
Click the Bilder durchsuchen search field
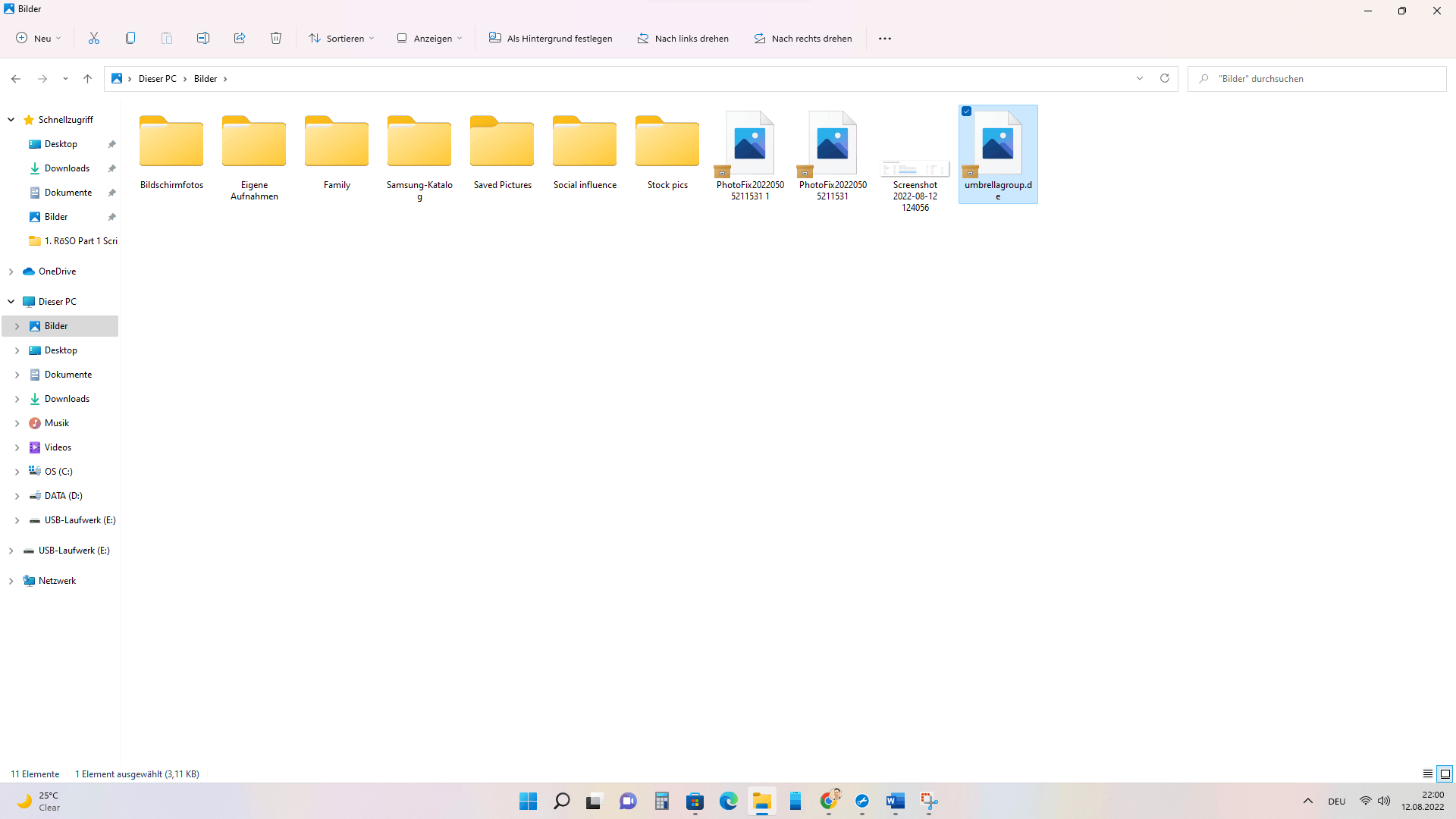(1319, 79)
